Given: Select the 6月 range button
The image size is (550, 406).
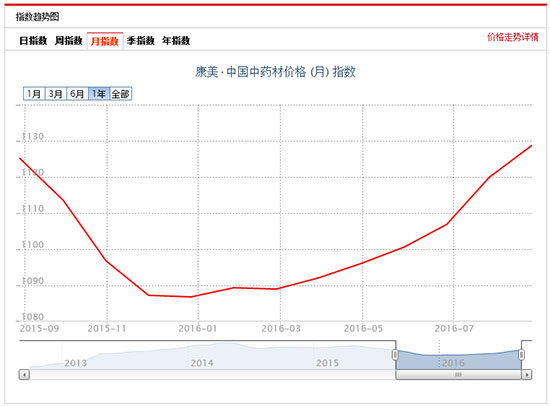Looking at the screenshot, I should coord(78,94).
